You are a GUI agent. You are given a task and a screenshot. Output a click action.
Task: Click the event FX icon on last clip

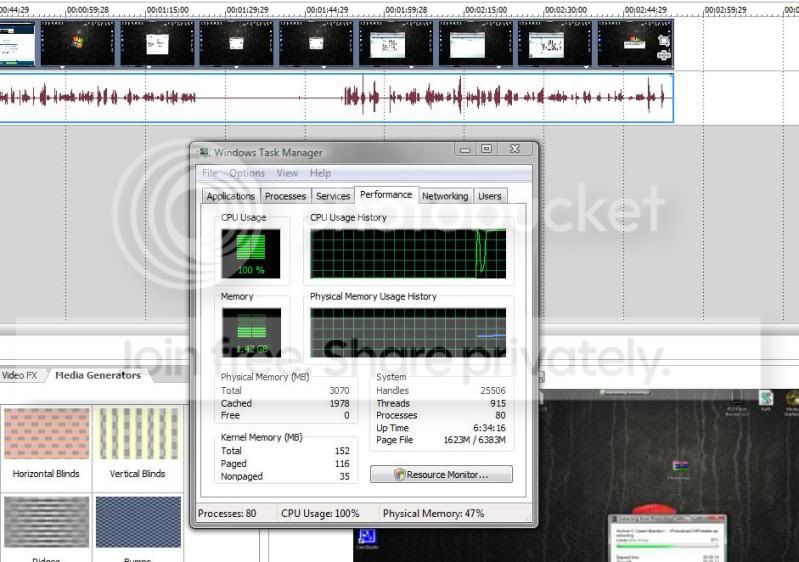[663, 55]
